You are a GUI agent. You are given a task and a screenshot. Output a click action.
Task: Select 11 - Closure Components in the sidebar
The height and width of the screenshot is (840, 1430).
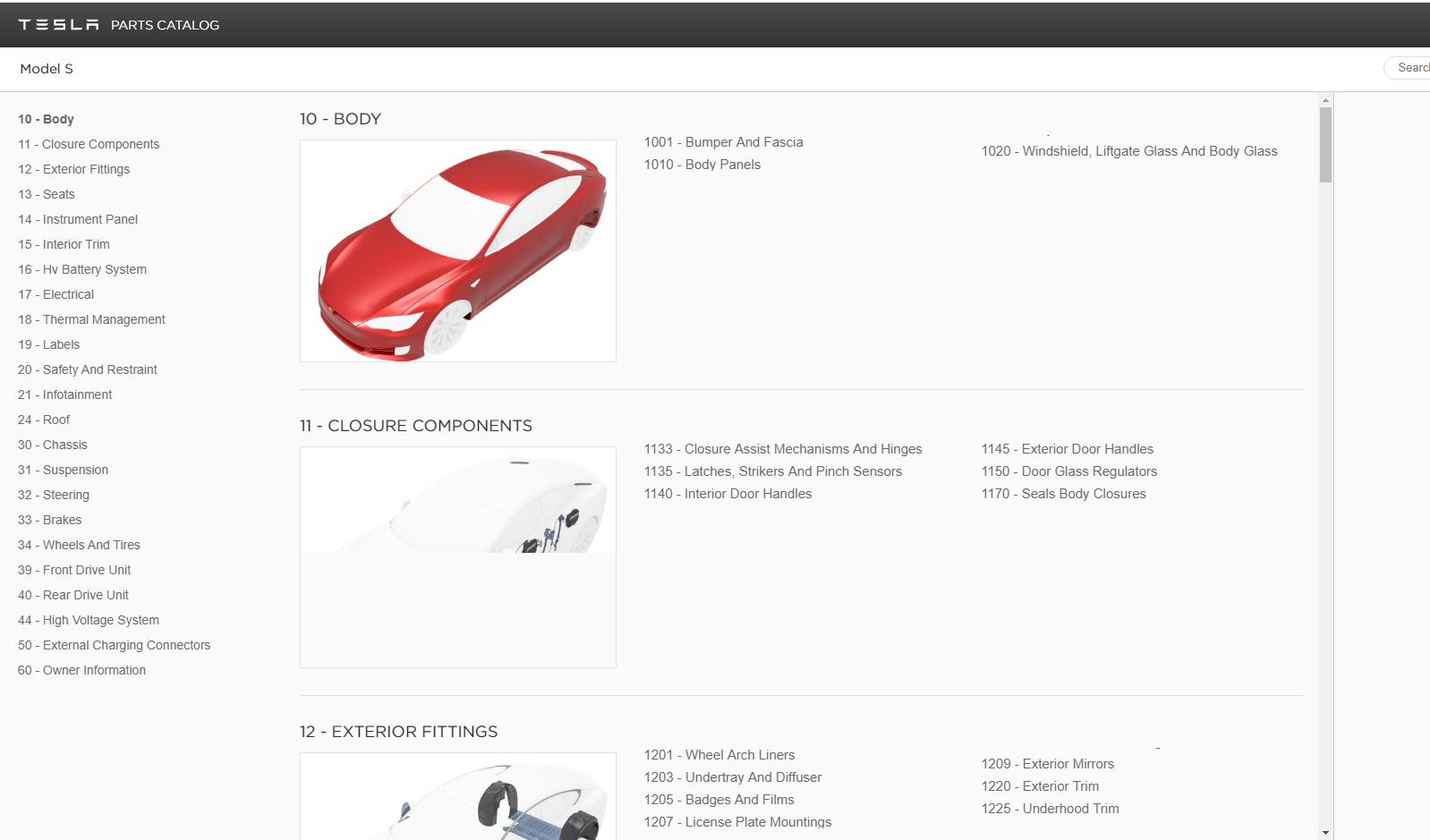[89, 144]
